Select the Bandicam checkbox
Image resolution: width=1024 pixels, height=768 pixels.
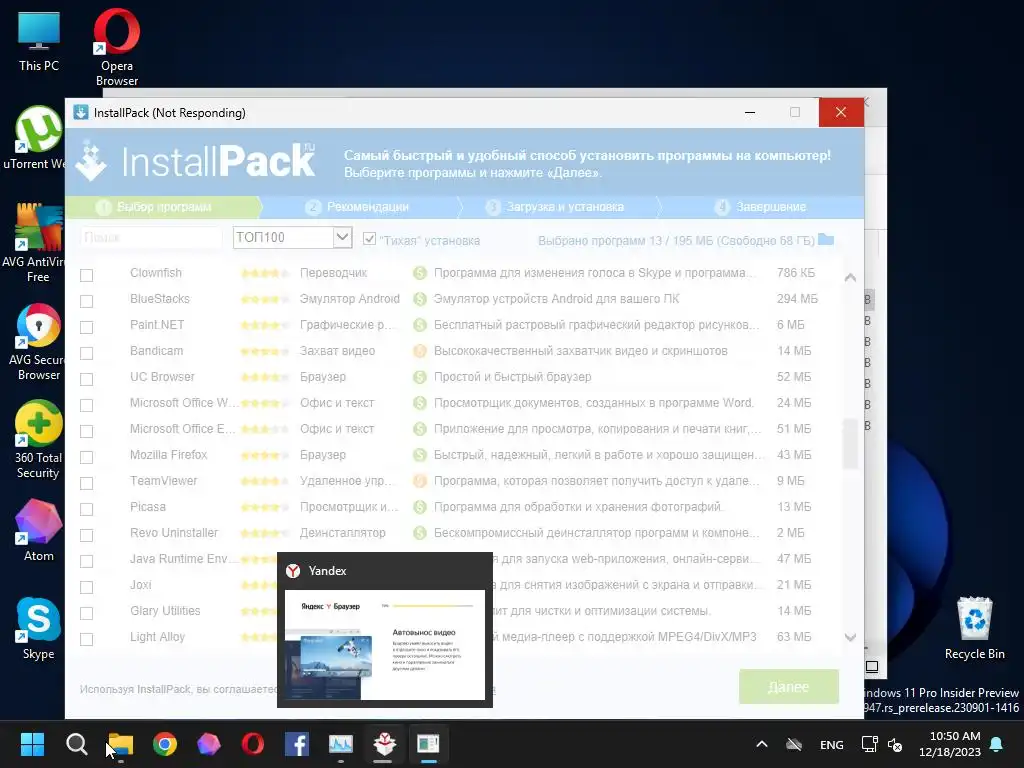[86, 353]
